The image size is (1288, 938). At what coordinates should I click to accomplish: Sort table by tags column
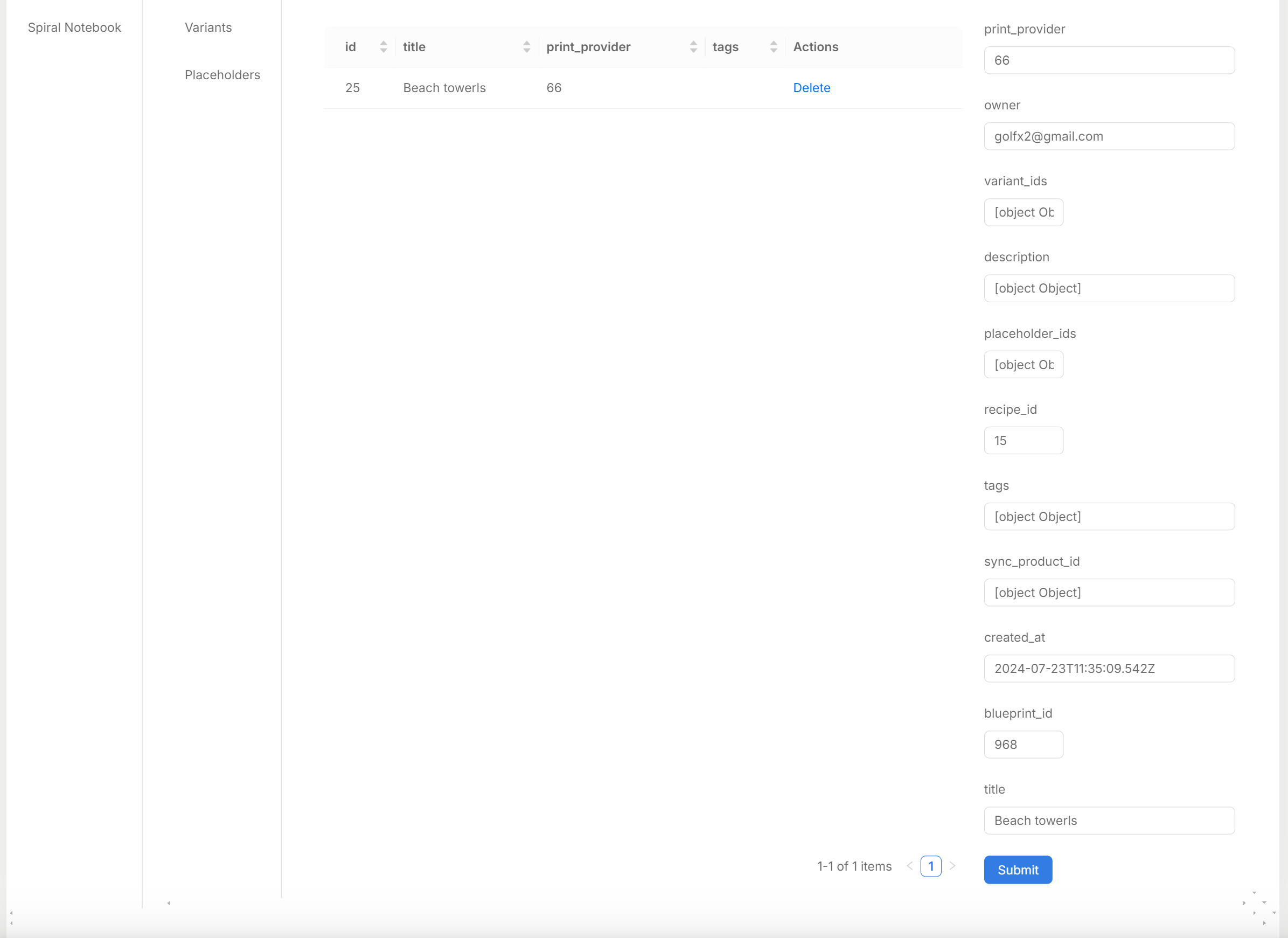(774, 46)
